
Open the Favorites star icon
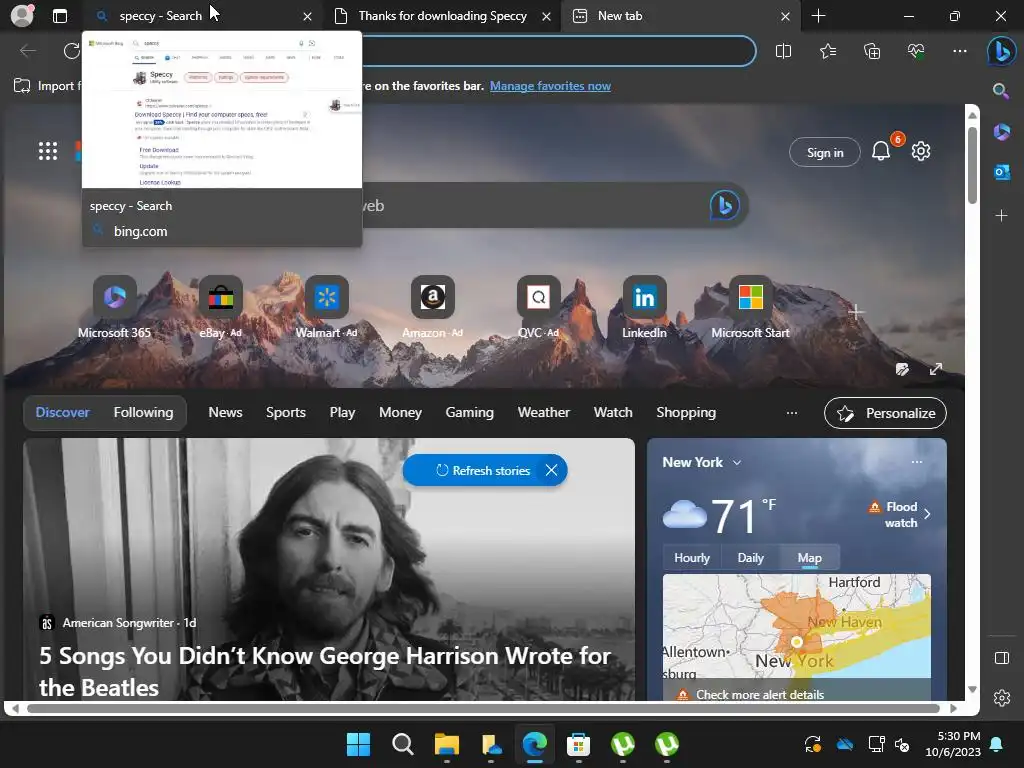coord(827,51)
